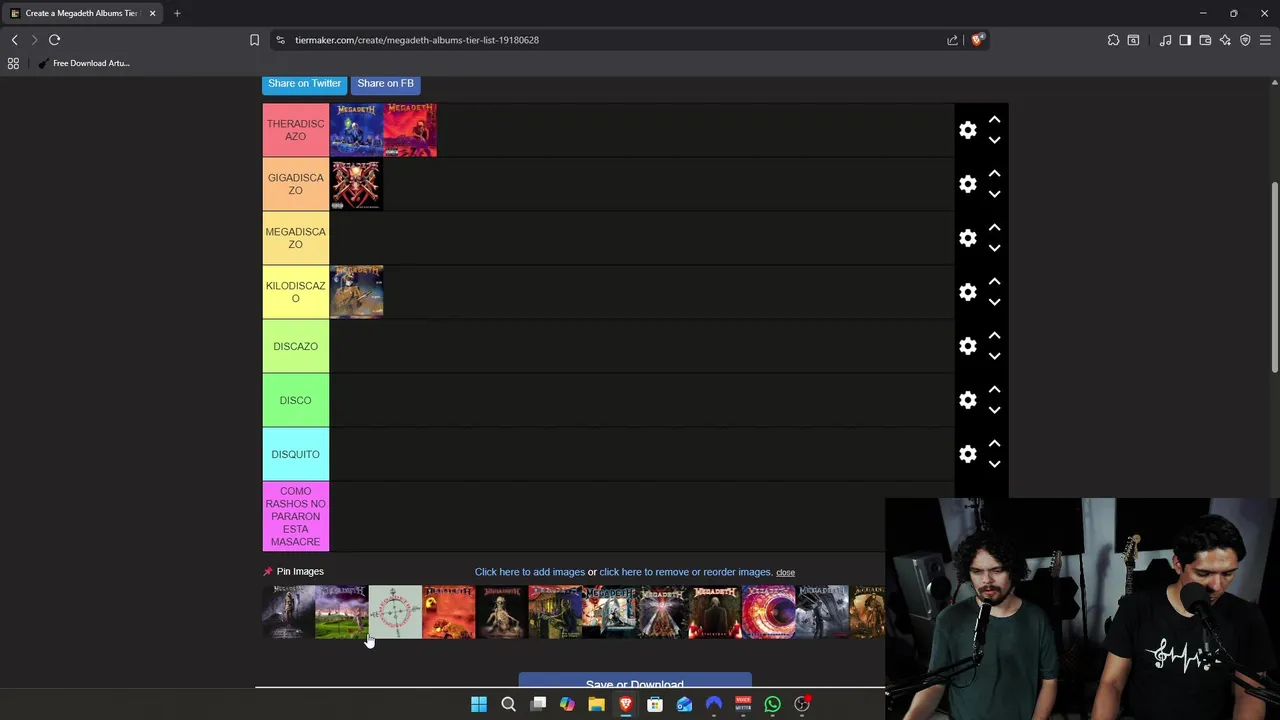The image size is (1280, 720).
Task: Move DISQUITO row up with arrow
Action: coord(994,443)
